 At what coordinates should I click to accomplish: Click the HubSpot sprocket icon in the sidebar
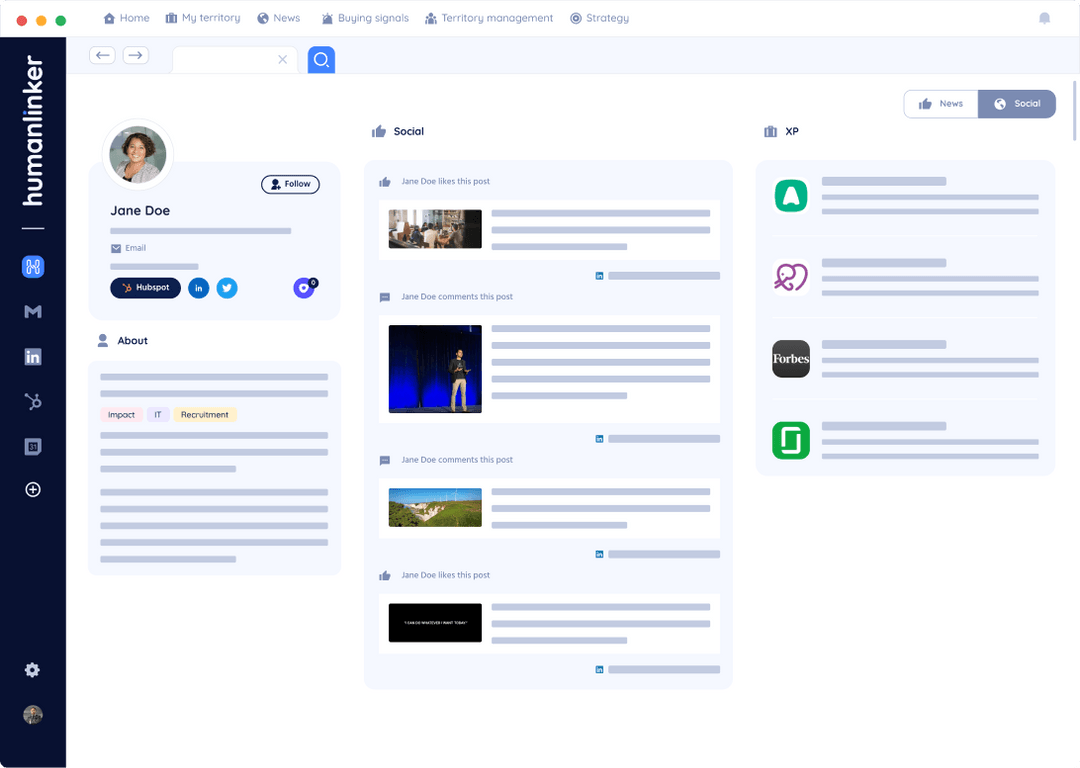click(32, 401)
